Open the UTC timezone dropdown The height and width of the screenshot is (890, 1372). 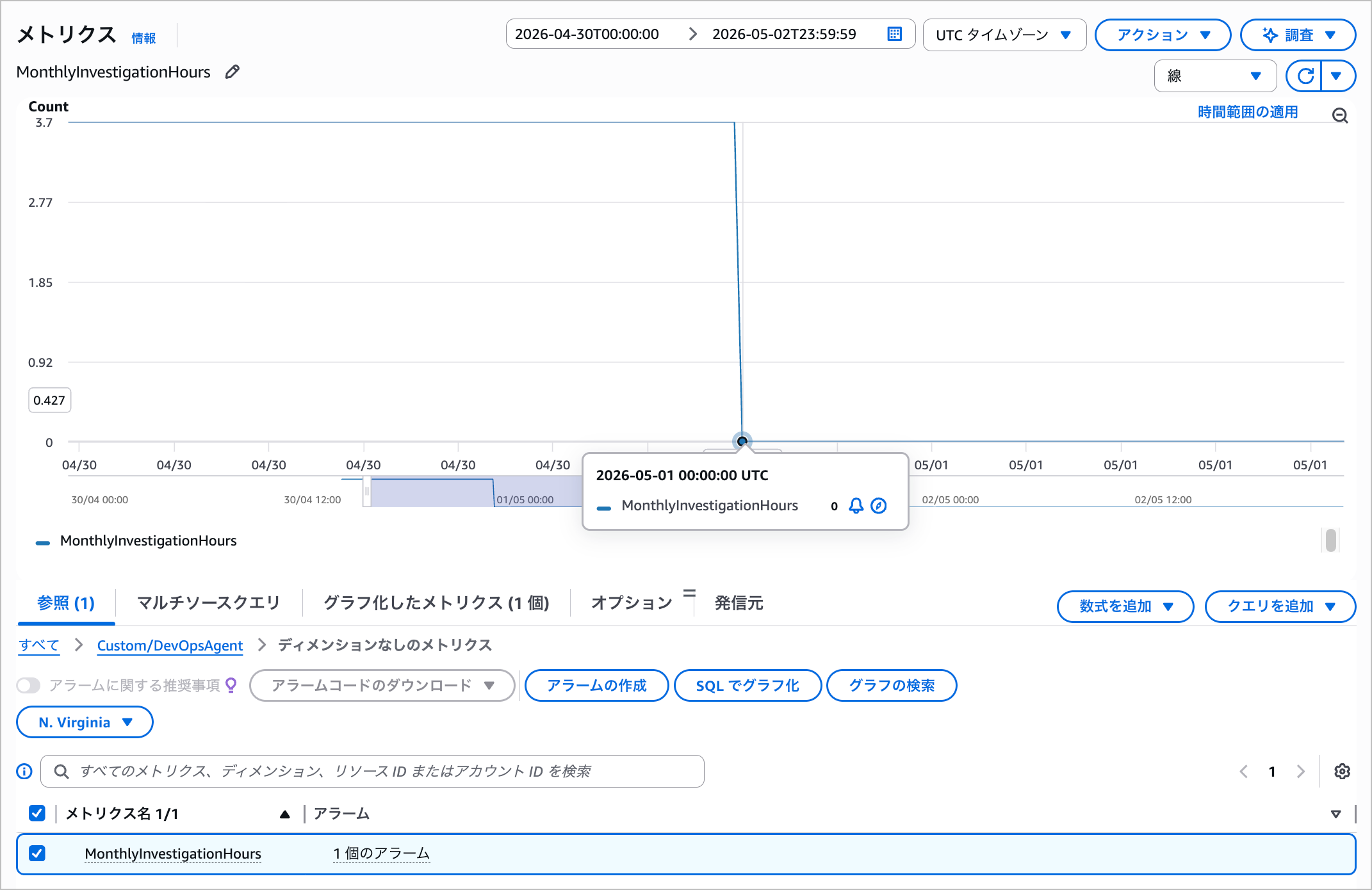tap(1004, 35)
